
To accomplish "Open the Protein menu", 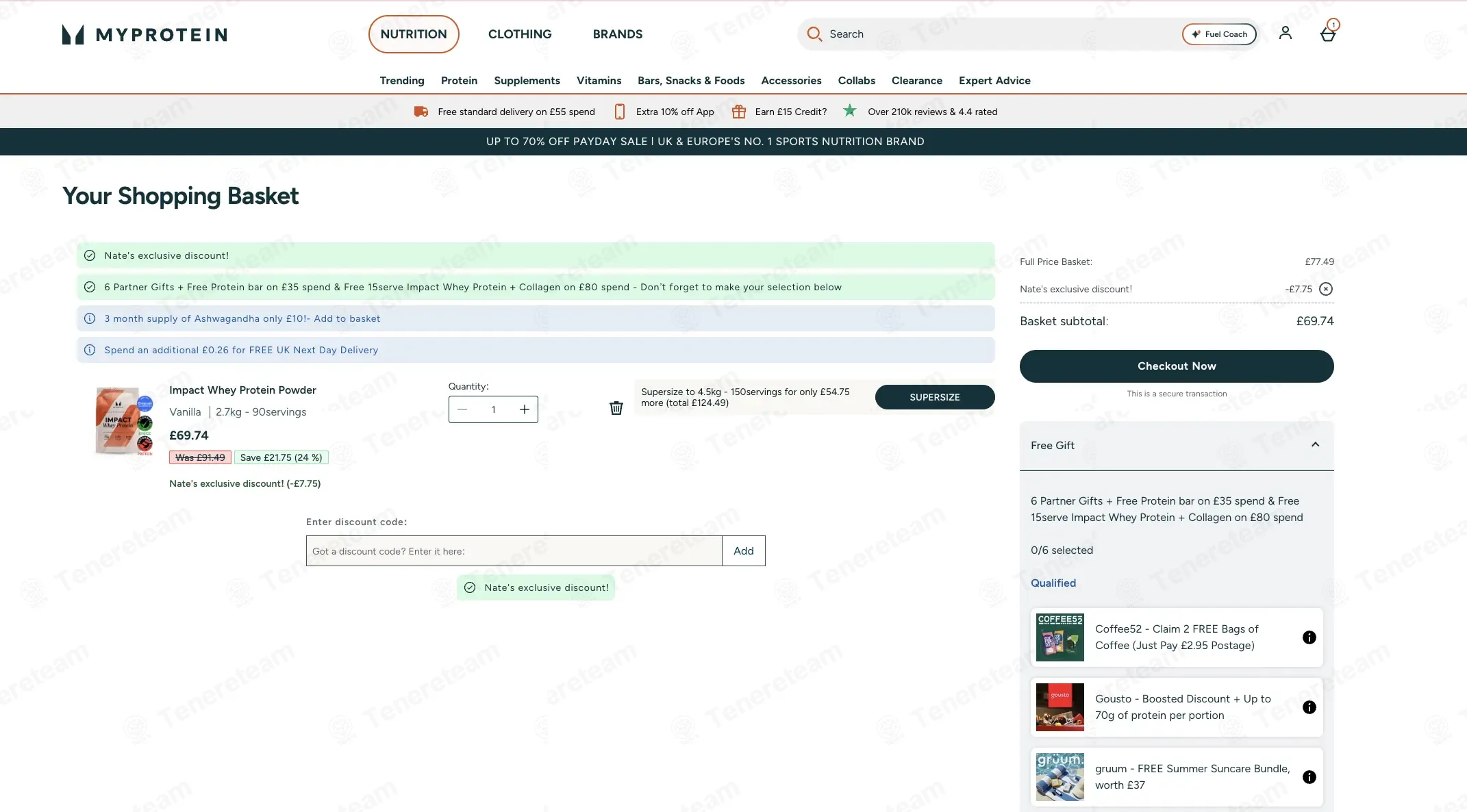I will [x=459, y=81].
